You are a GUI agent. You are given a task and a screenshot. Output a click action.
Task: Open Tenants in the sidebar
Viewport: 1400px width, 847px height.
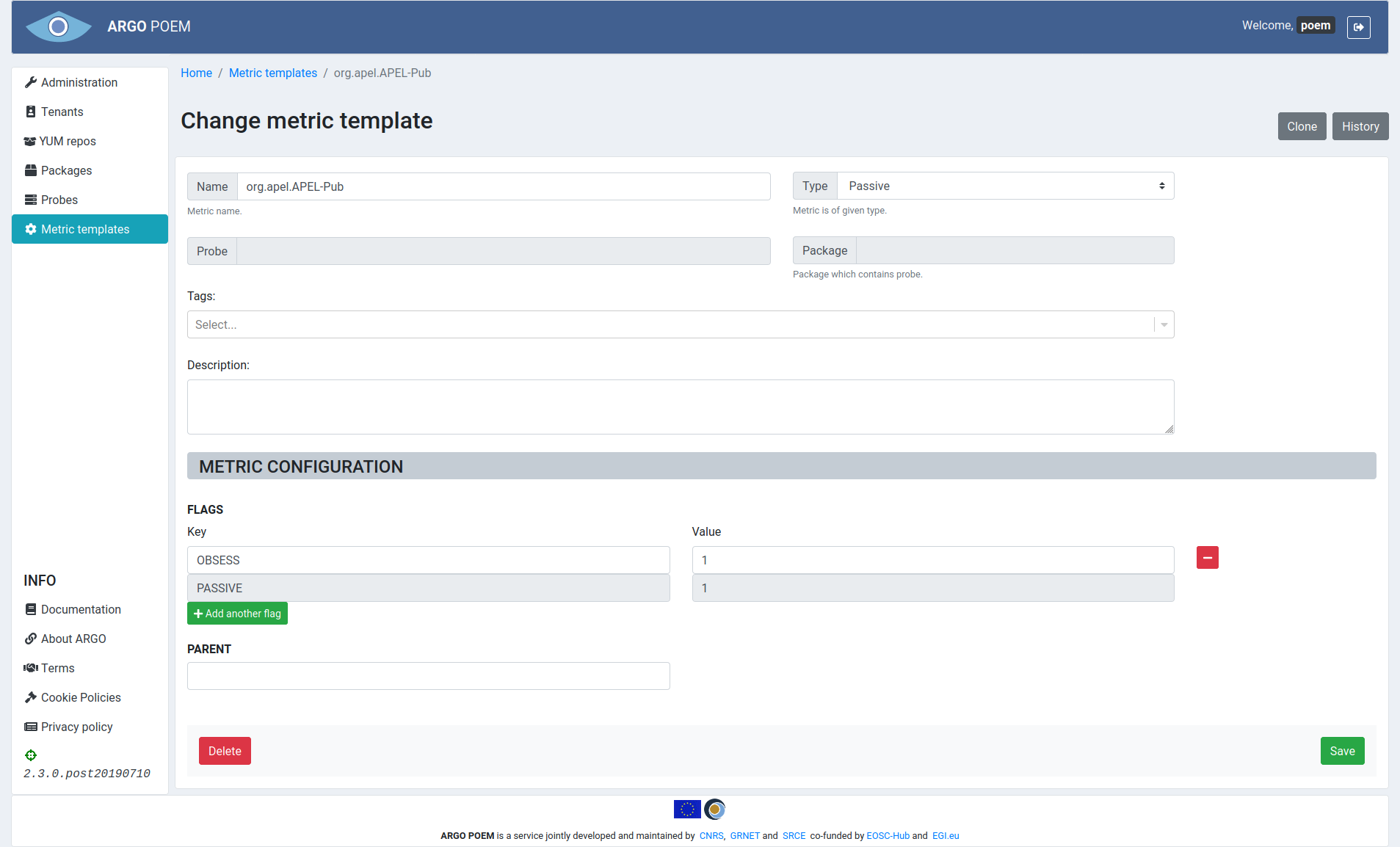coord(90,112)
